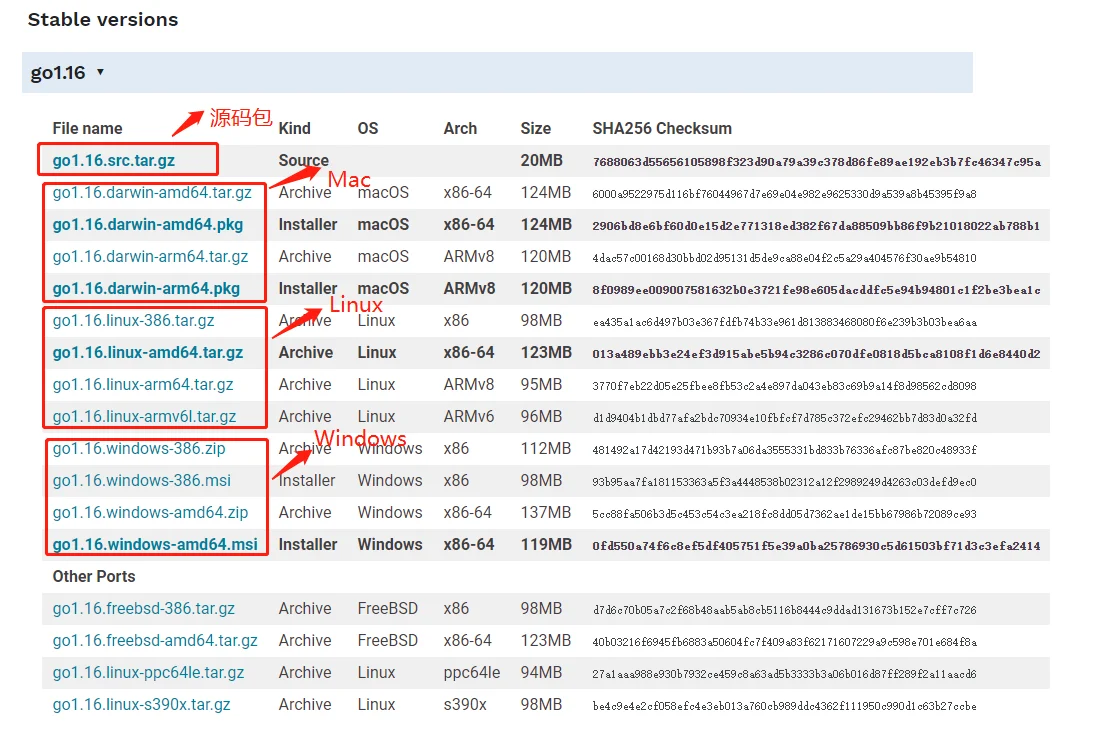Download go1.16.windows-amd64.zip archive
Screen dimensions: 1093x734
click(151, 513)
